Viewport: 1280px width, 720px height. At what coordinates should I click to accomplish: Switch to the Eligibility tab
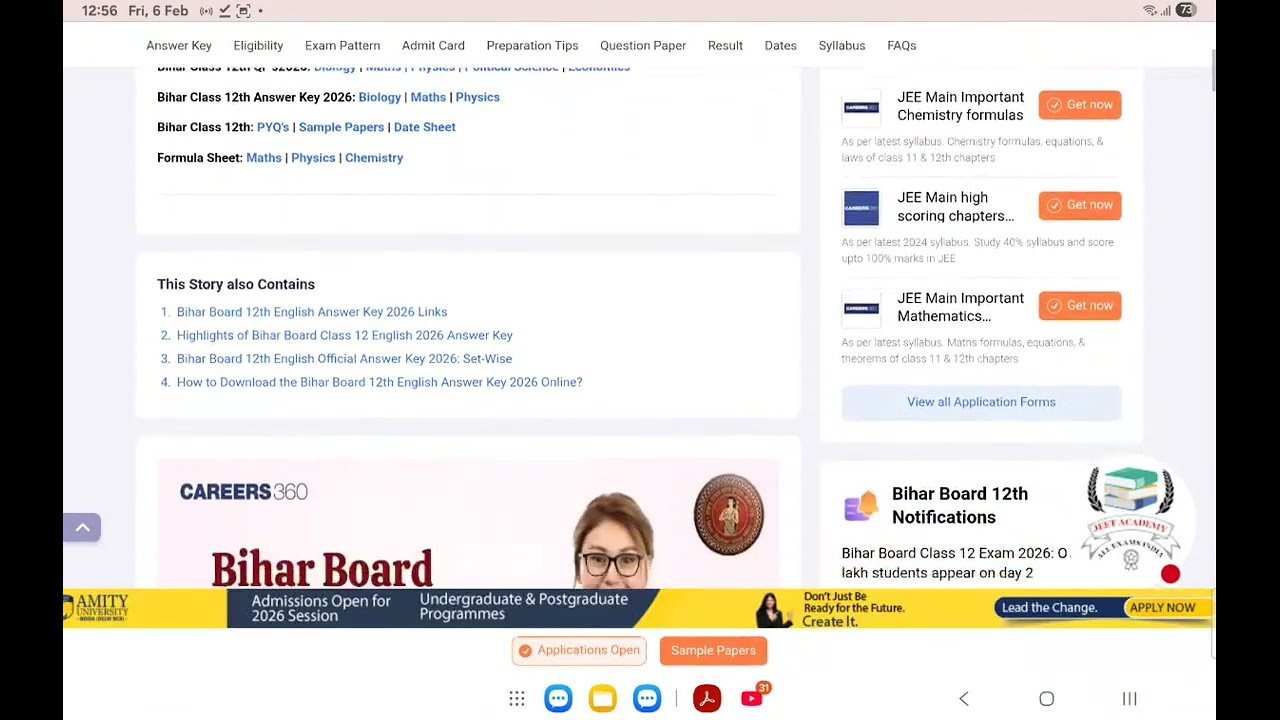(x=258, y=45)
